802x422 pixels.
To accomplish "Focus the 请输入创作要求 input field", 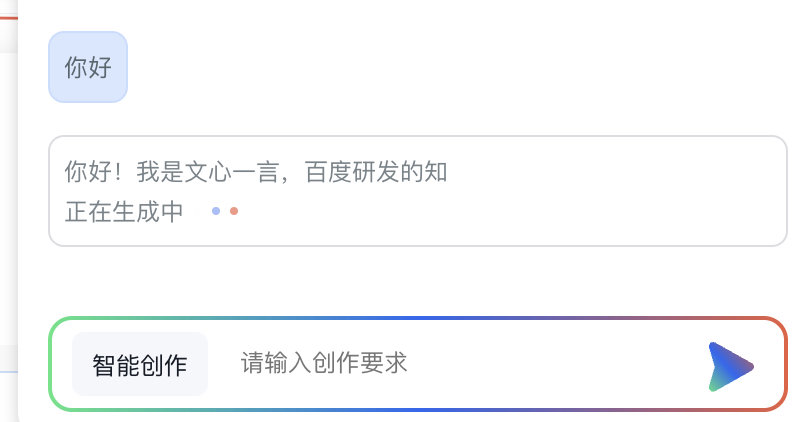I will tap(400, 363).
